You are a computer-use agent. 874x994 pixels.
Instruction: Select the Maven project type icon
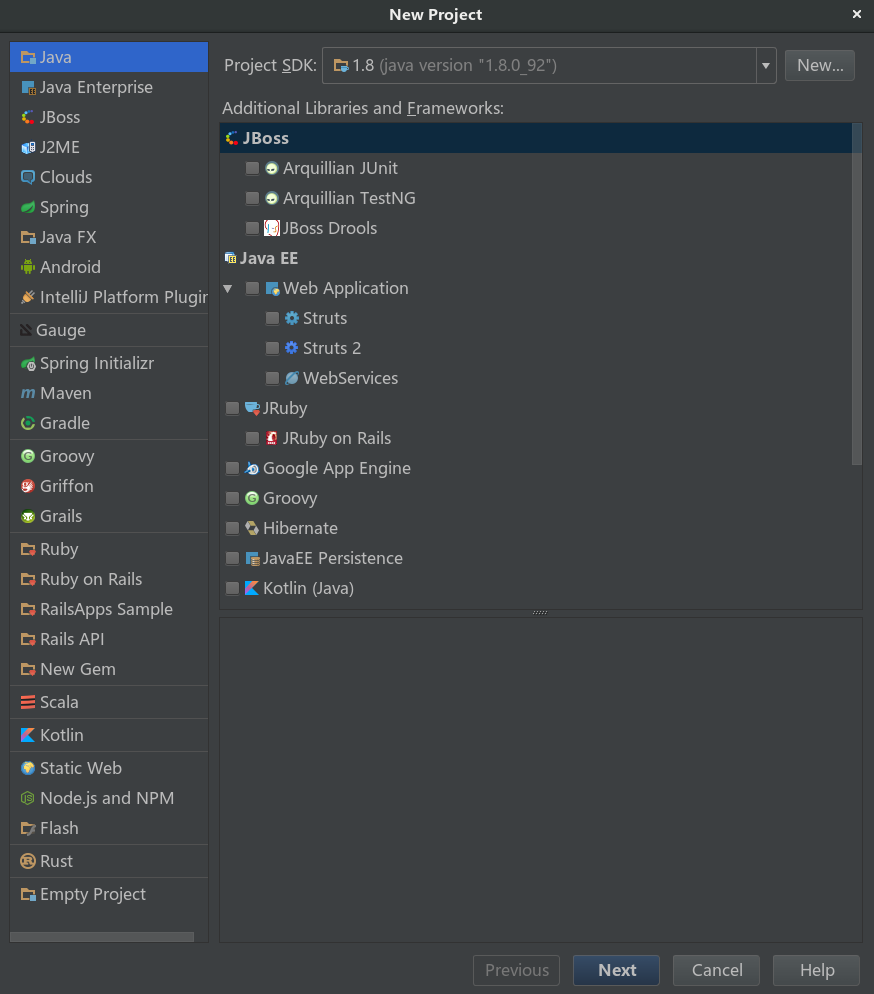(28, 393)
